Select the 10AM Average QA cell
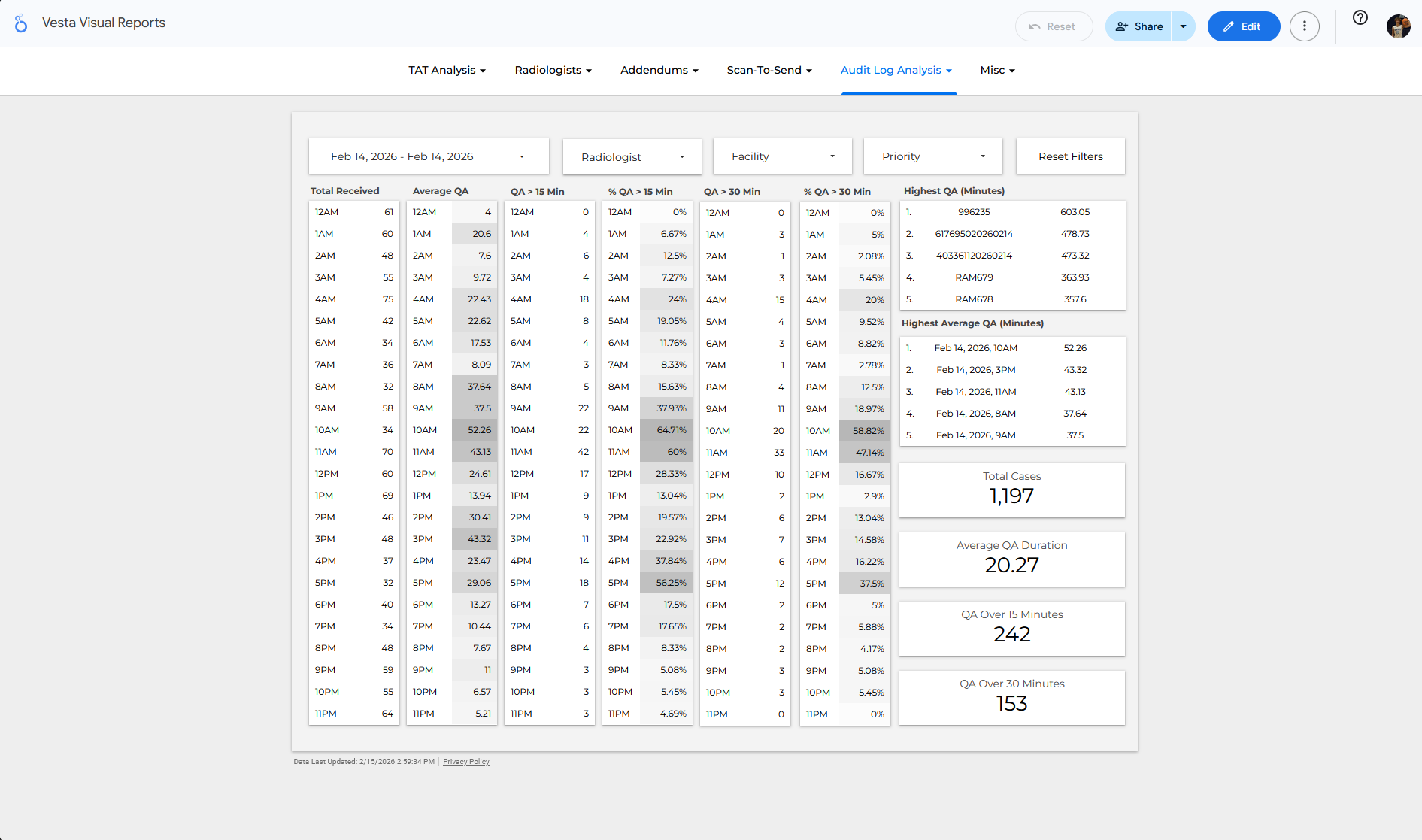Screen dimensions: 1422x840 point(451,430)
